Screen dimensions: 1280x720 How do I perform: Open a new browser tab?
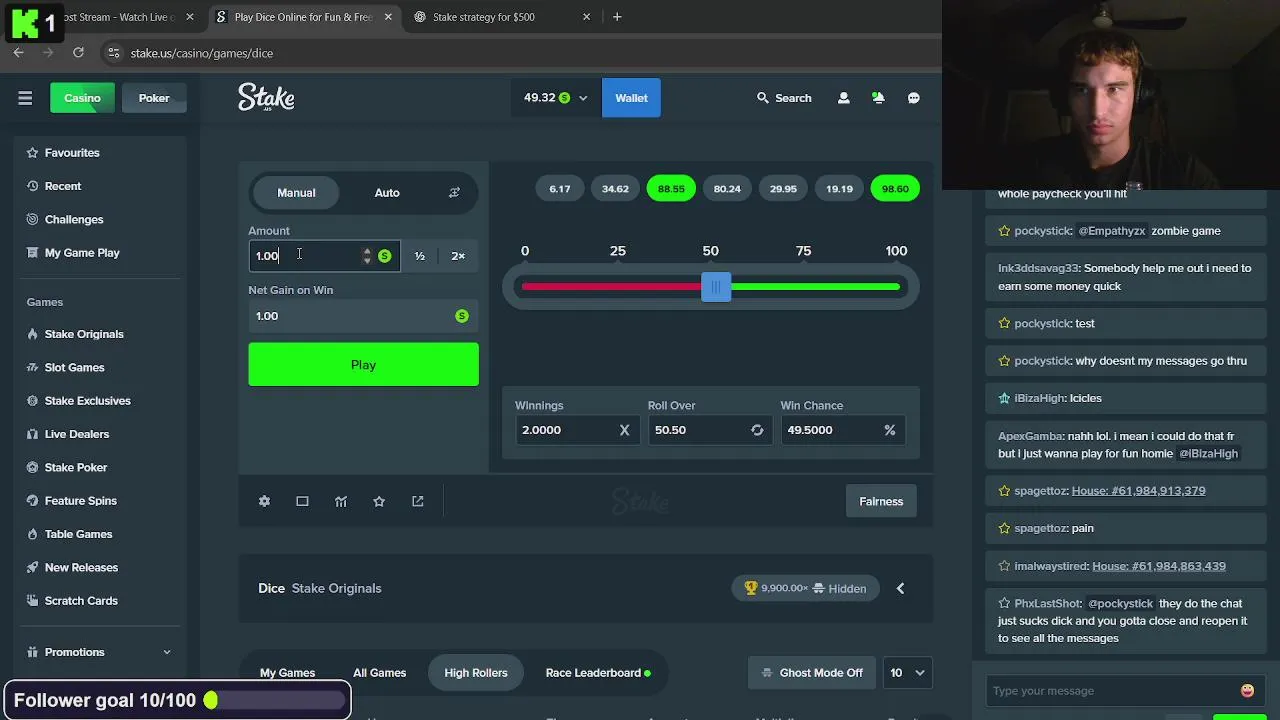pyautogui.click(x=617, y=17)
